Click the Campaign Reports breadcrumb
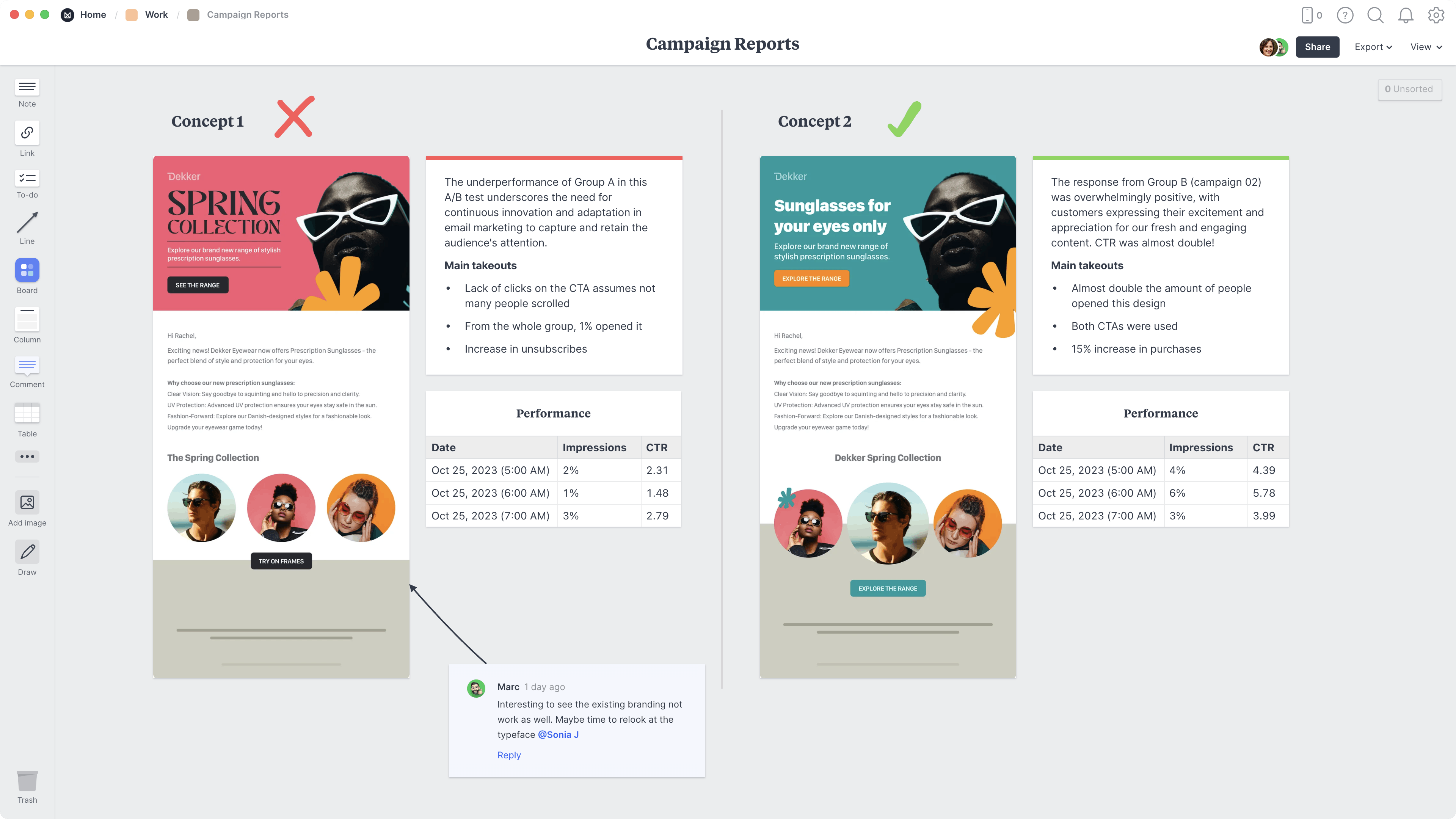Viewport: 1456px width, 819px height. point(247,14)
